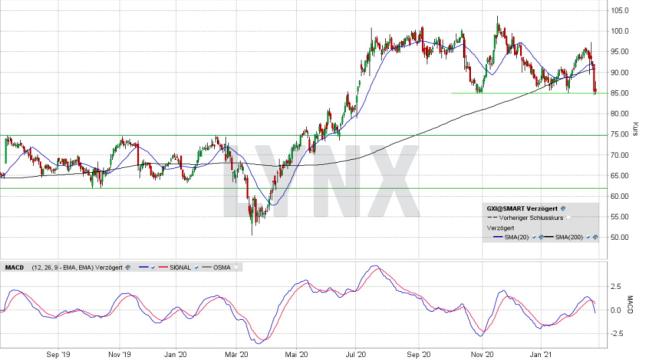The image size is (645, 363).
Task: Click the MACD parameters (12, 26, 9 - EMA, EMA) text
Action: 63,268
